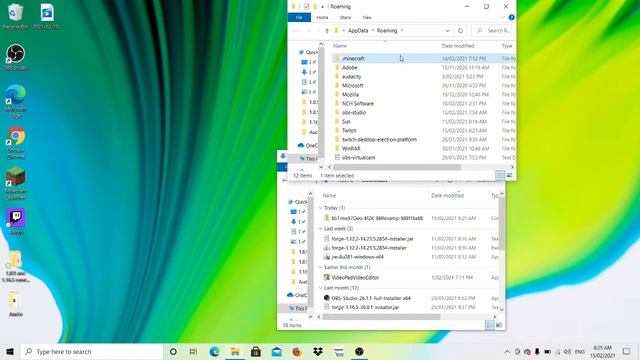Select the Audio folder on the desktop

tap(16, 304)
